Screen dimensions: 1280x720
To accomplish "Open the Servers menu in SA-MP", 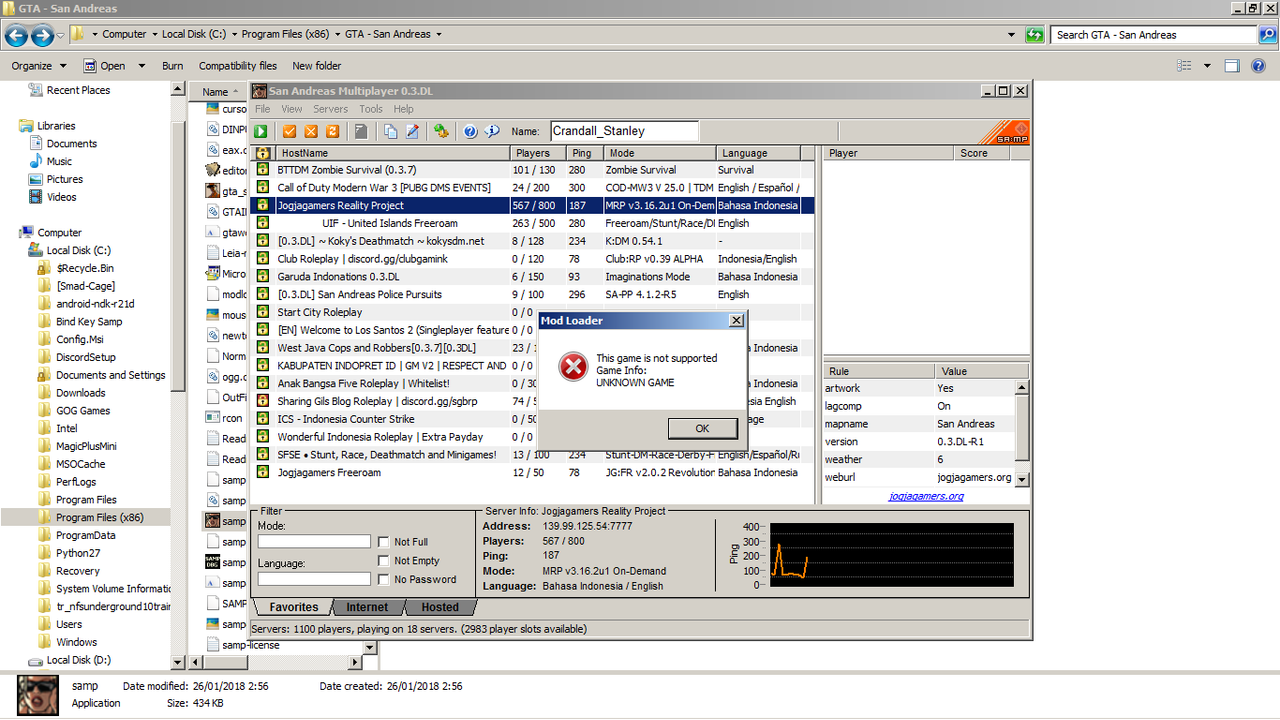I will coord(331,109).
